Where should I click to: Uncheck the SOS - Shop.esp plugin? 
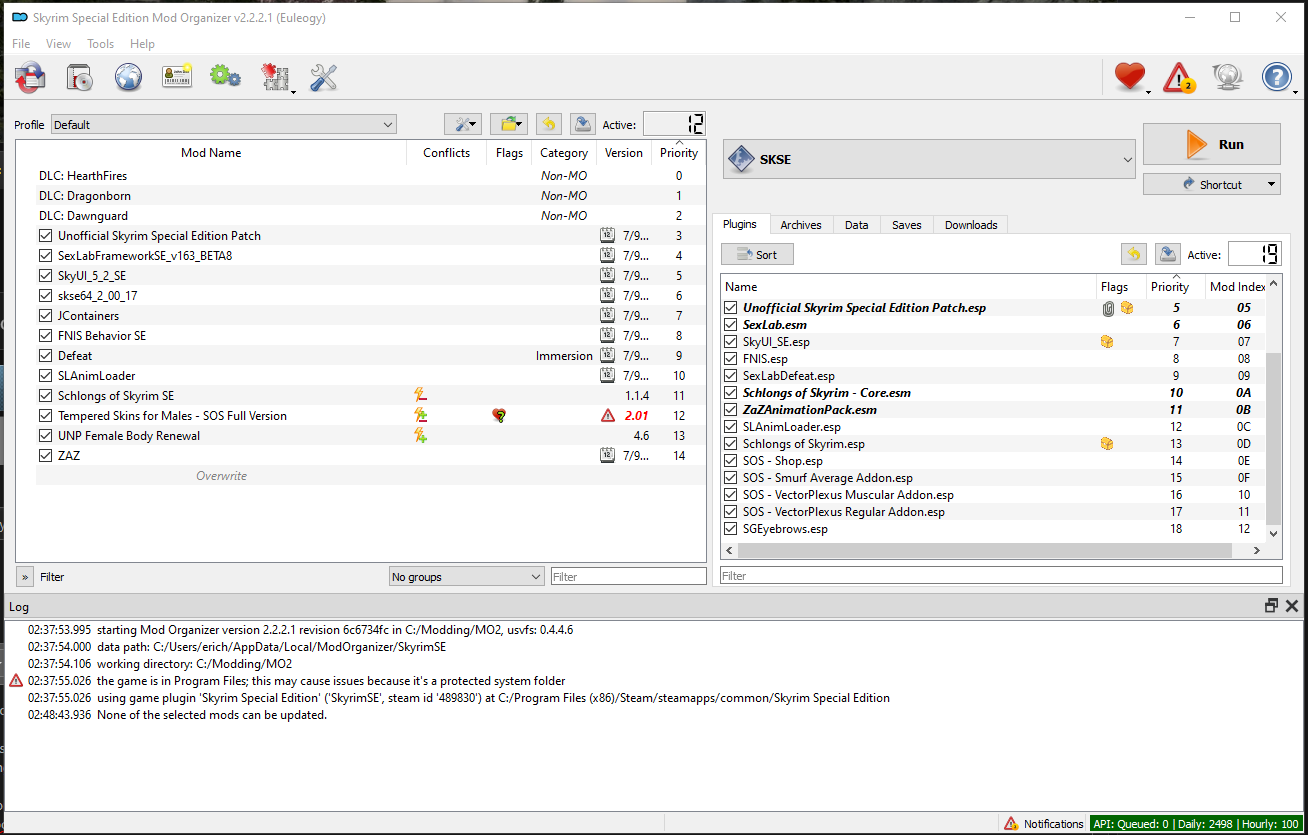tap(731, 461)
